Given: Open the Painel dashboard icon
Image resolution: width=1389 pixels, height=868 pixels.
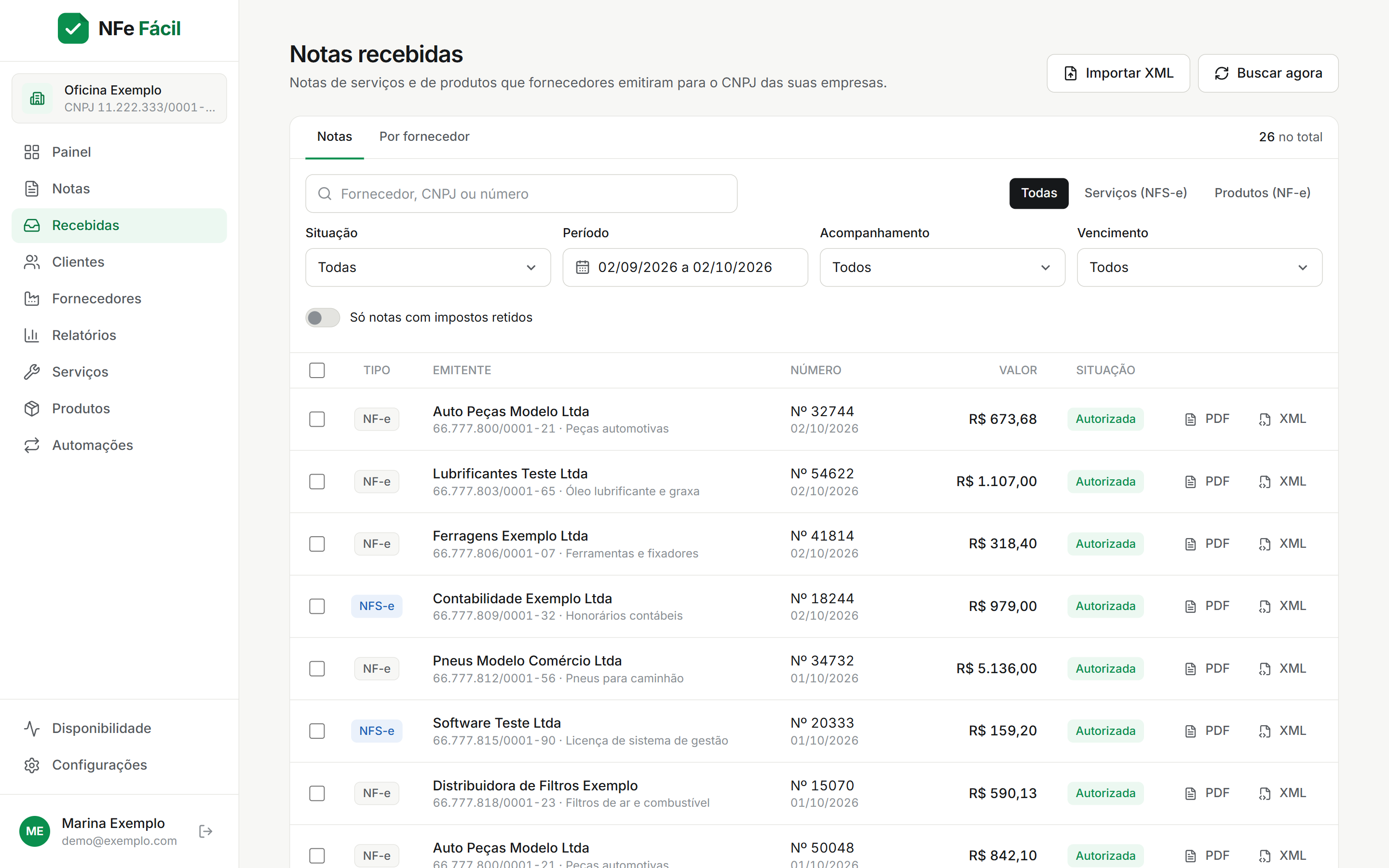Looking at the screenshot, I should click(31, 152).
